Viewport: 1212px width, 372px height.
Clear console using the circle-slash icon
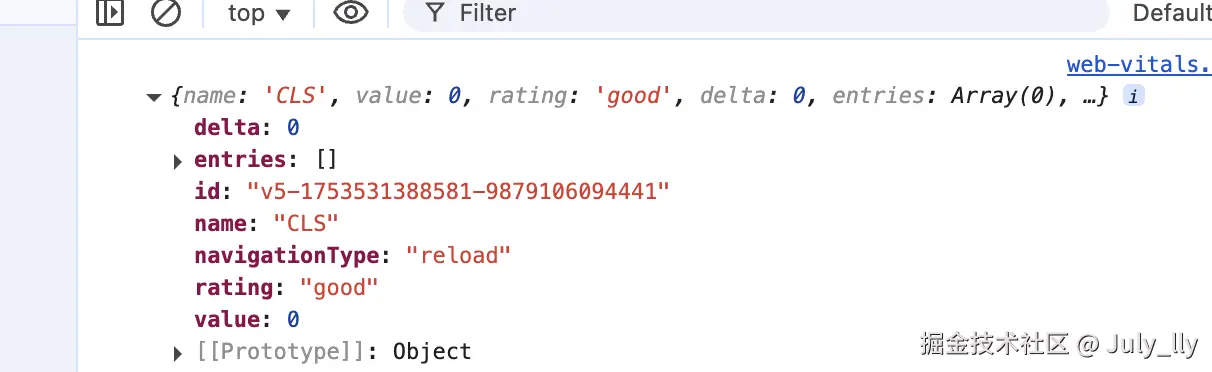pyautogui.click(x=165, y=13)
